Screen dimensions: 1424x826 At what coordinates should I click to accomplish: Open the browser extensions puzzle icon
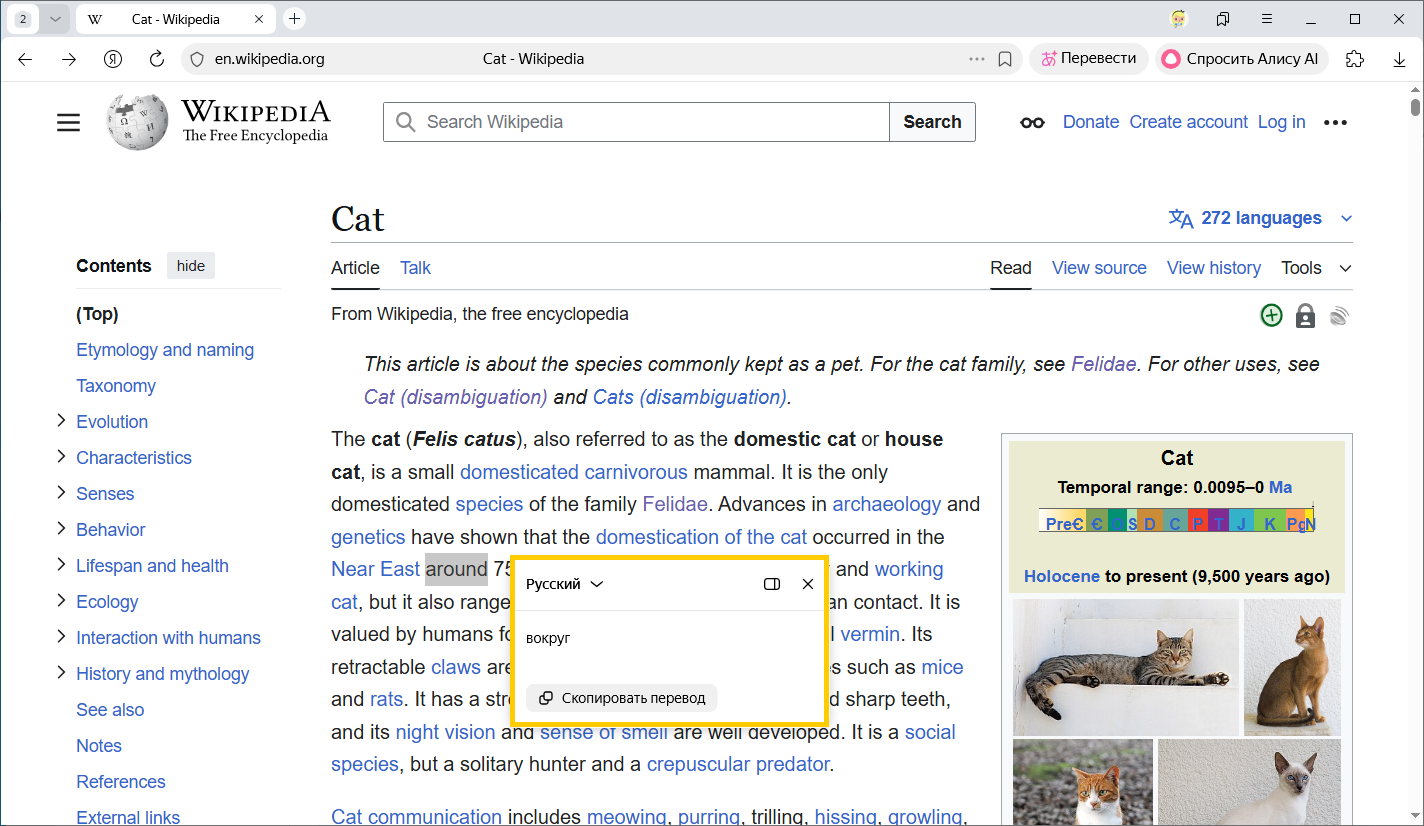pos(1354,59)
